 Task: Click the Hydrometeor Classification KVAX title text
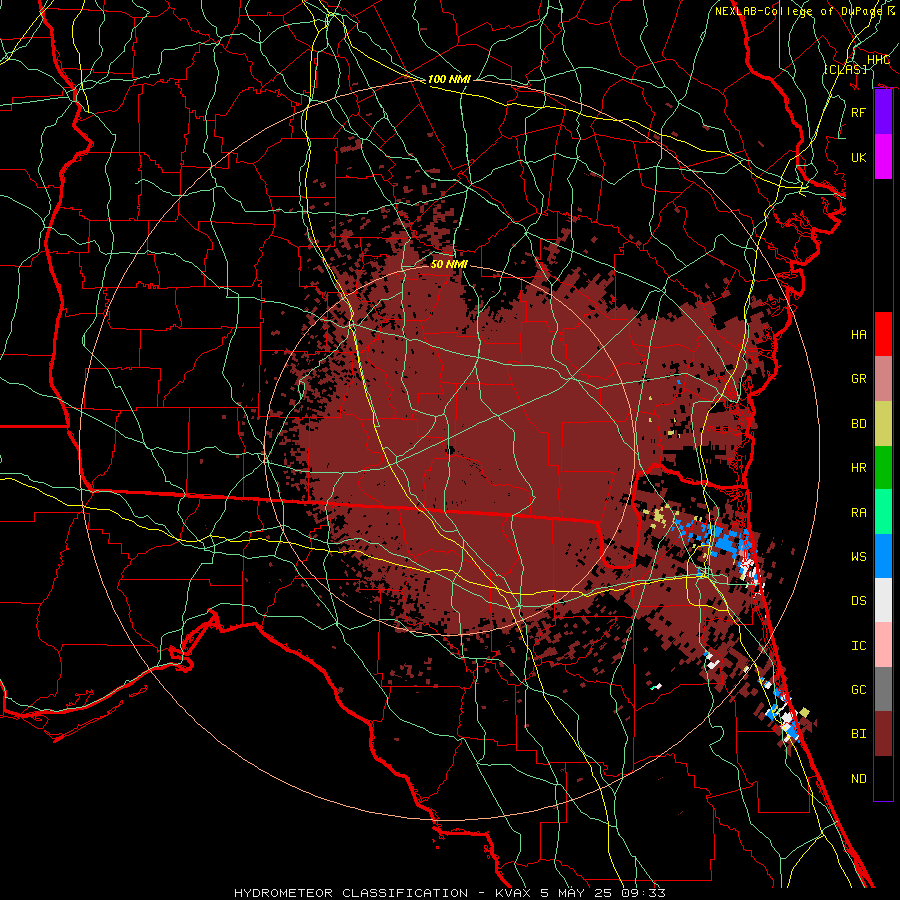[x=449, y=893]
